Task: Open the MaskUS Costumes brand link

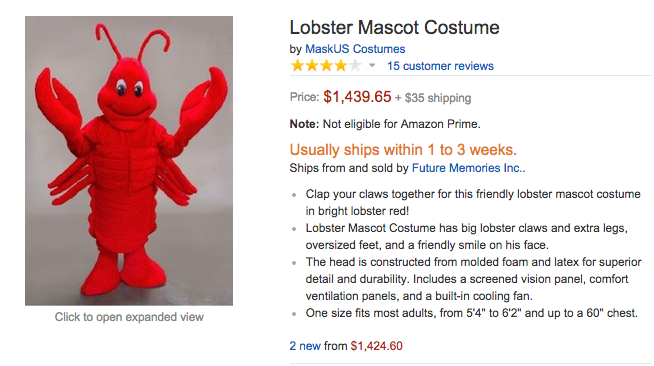Action: click(x=355, y=49)
